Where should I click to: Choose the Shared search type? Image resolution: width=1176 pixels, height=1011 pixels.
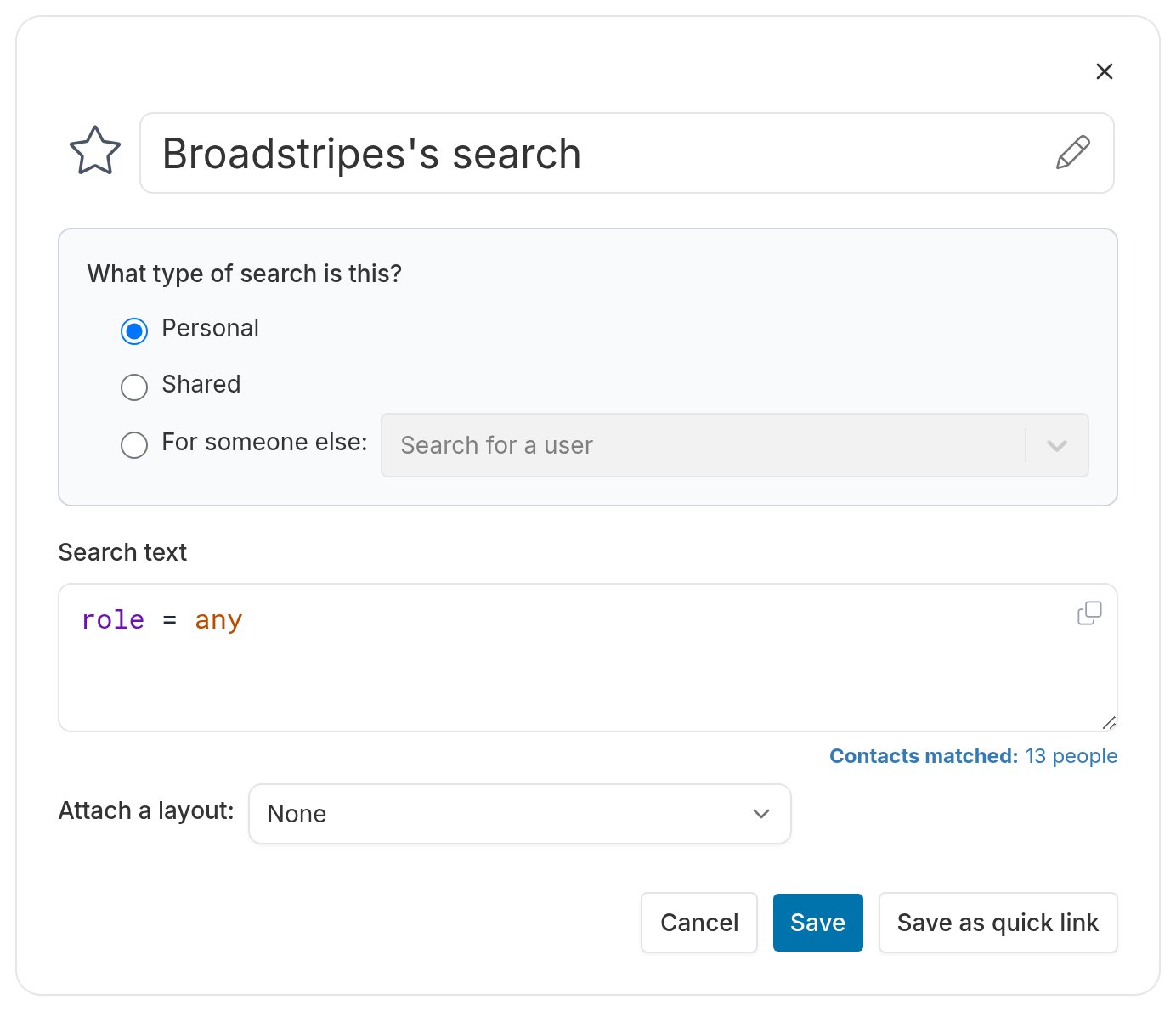[134, 387]
